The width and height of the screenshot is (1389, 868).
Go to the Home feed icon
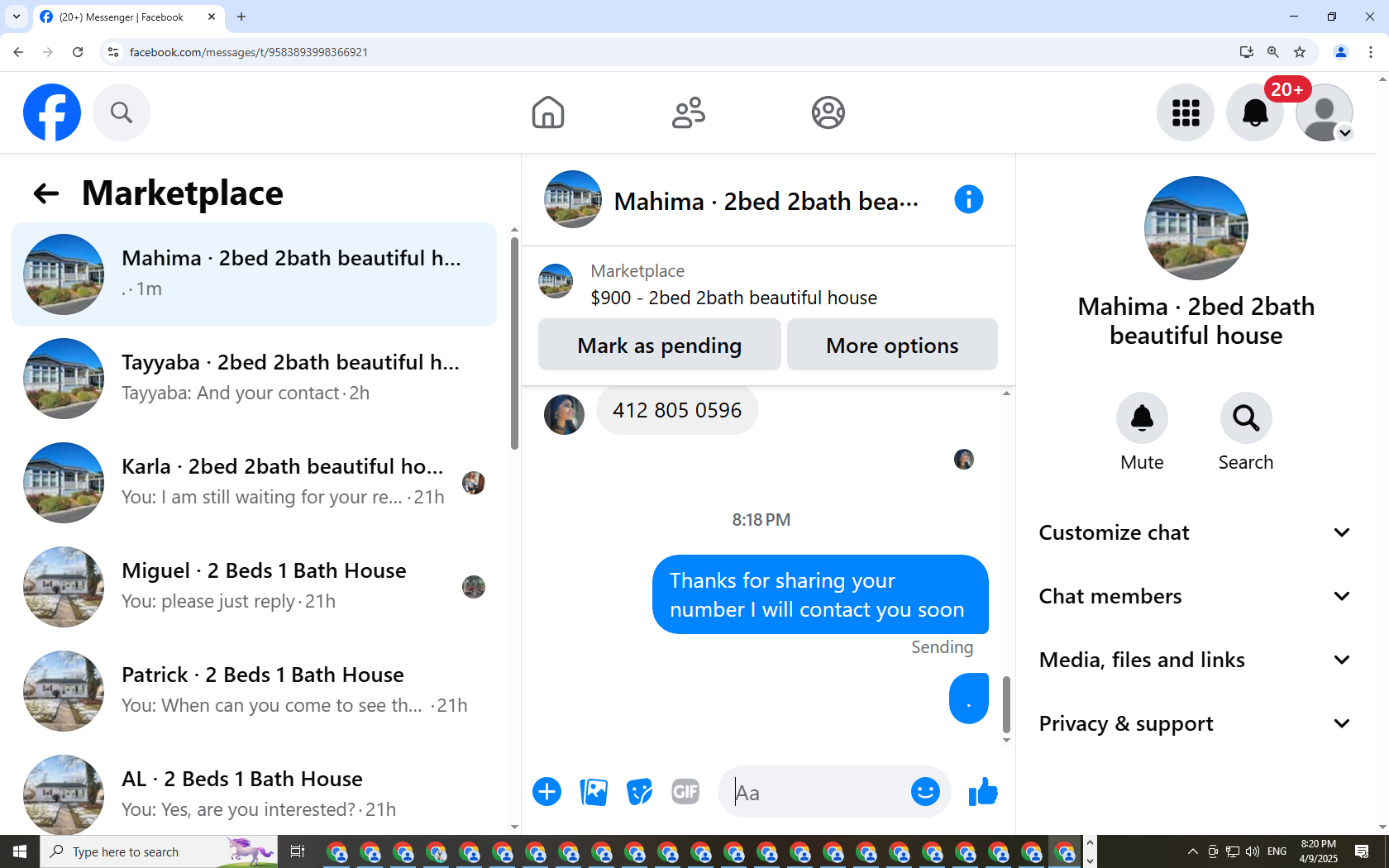(548, 112)
